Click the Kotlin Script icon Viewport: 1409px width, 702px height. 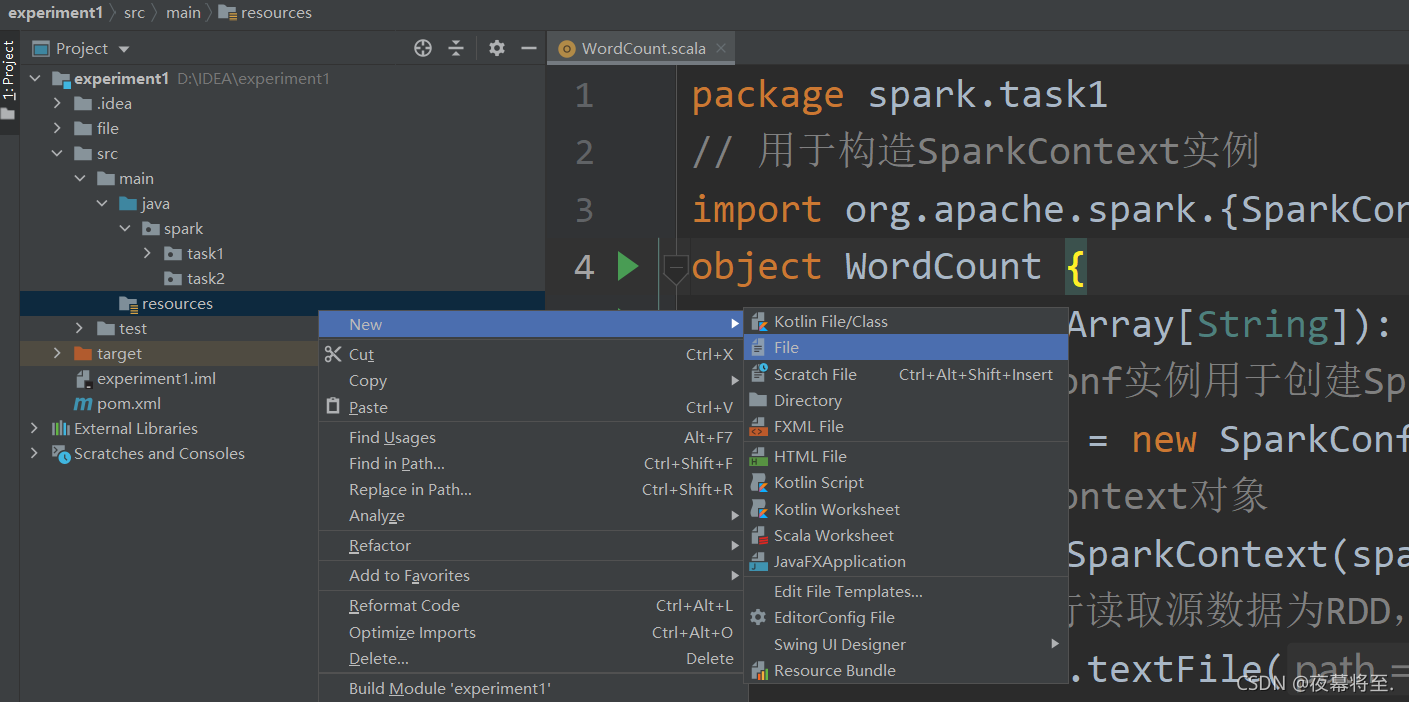click(759, 482)
